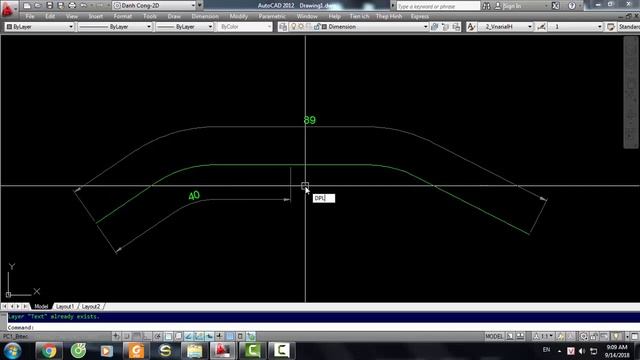Click the Text Style icon

tap(471, 27)
